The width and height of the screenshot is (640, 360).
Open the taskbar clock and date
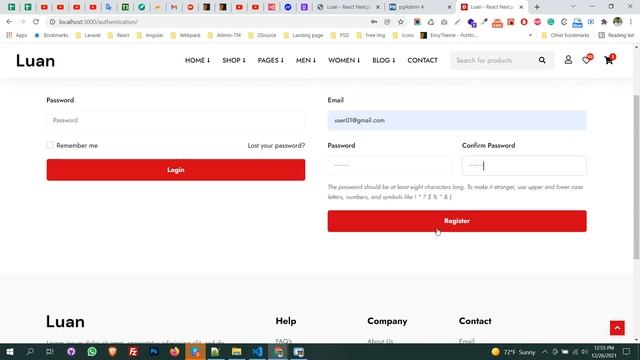pos(604,352)
